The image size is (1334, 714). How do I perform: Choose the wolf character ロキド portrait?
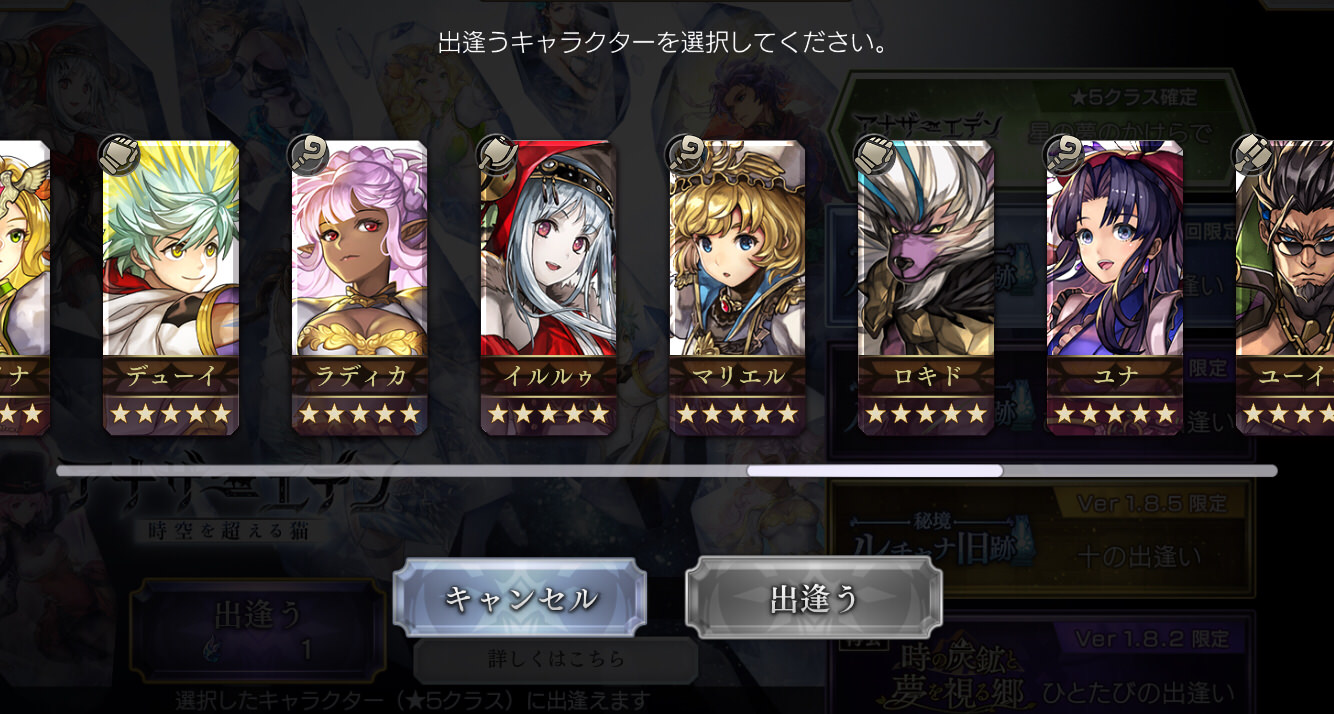(926, 288)
